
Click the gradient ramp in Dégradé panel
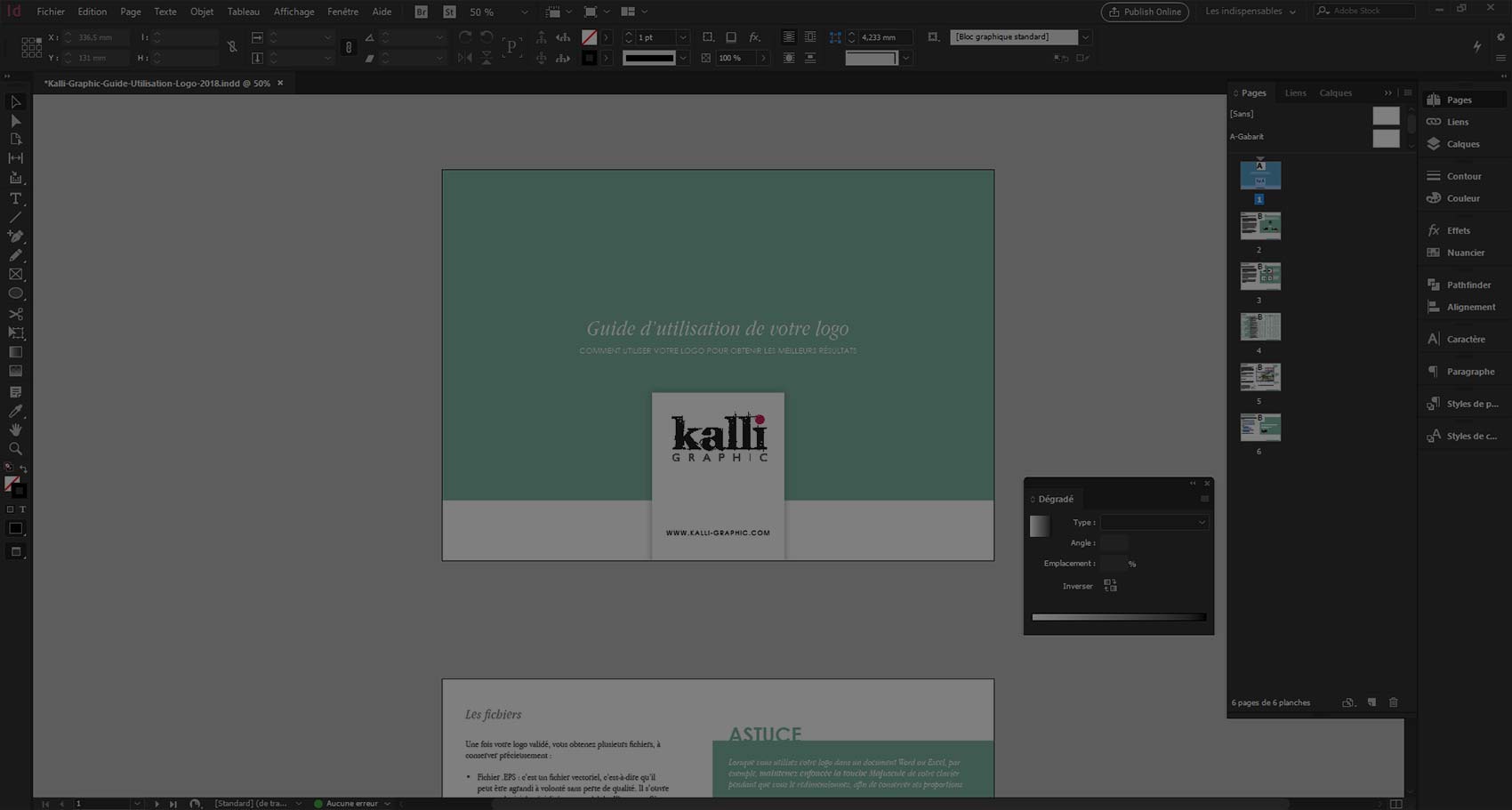coord(1118,617)
